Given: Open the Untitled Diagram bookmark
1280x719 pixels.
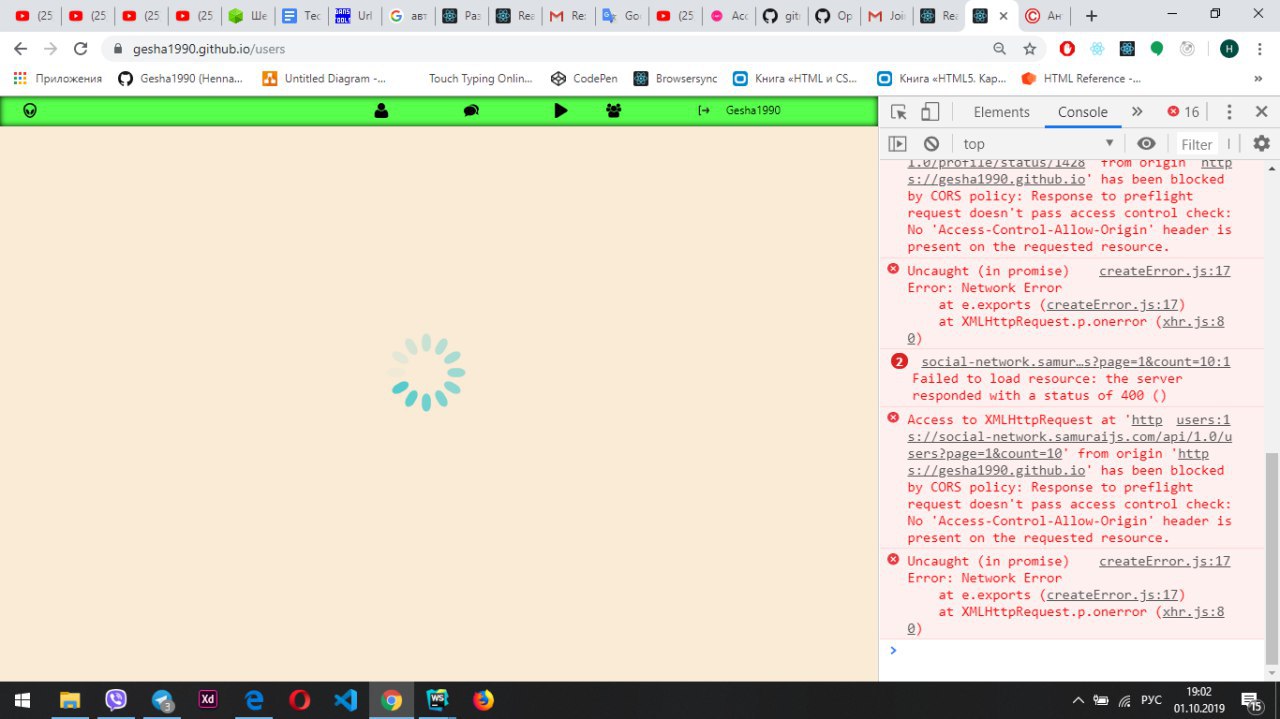Looking at the screenshot, I should tap(325, 79).
